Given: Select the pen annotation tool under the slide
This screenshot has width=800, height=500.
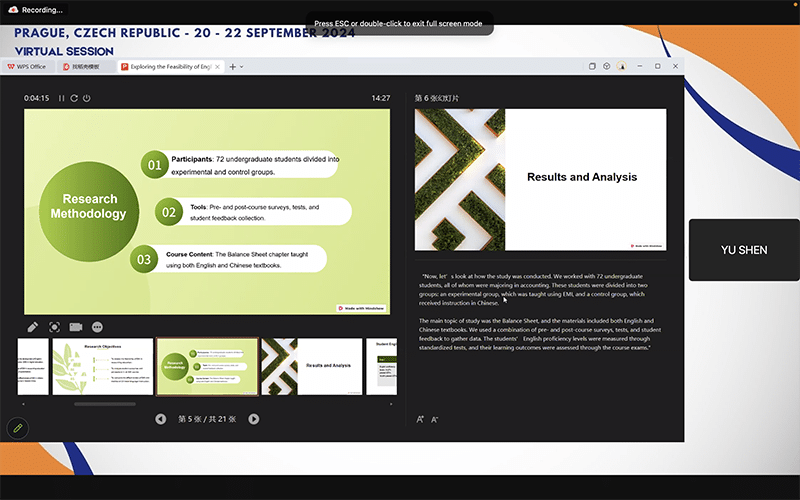Looking at the screenshot, I should [32, 327].
